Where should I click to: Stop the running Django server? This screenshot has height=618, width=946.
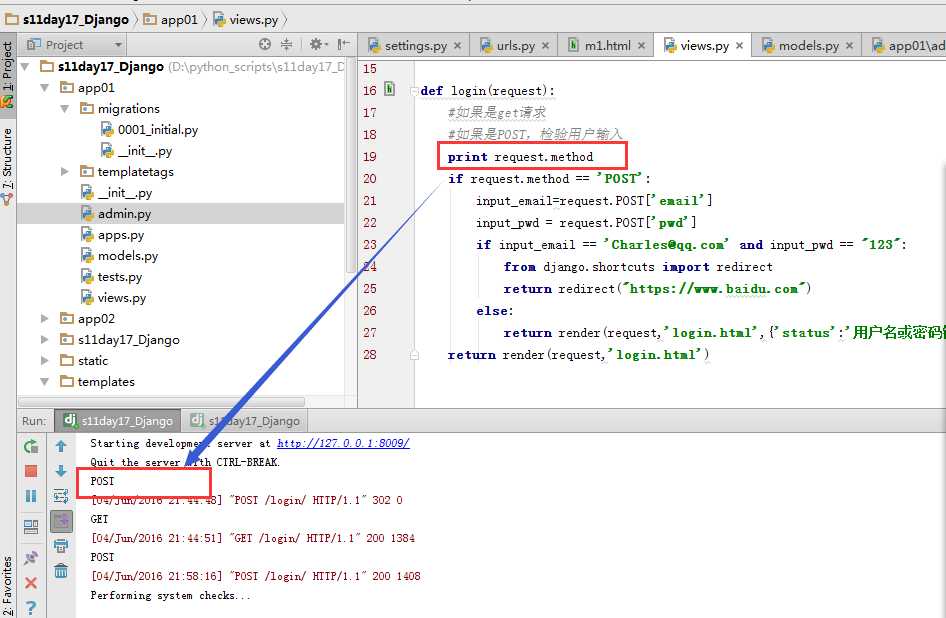pyautogui.click(x=31, y=471)
